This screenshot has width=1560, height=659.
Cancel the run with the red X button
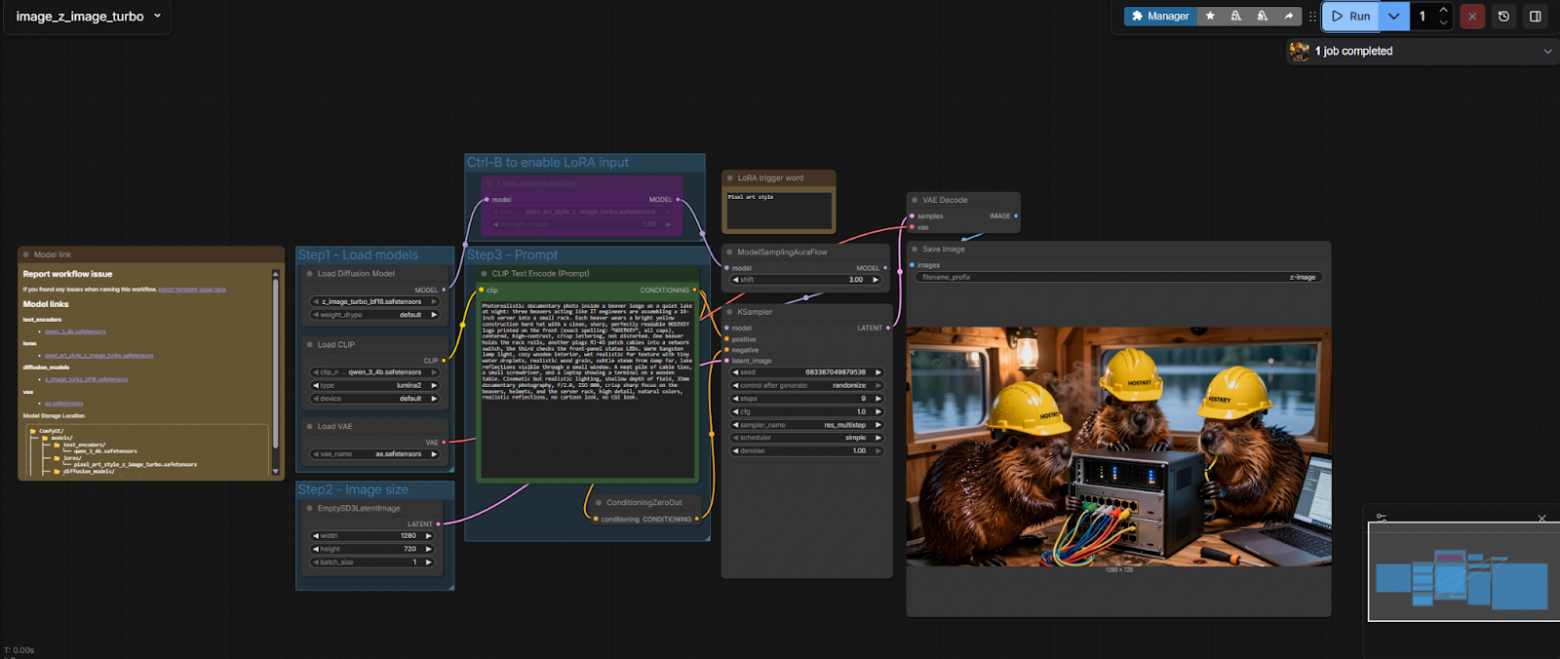click(x=1472, y=16)
